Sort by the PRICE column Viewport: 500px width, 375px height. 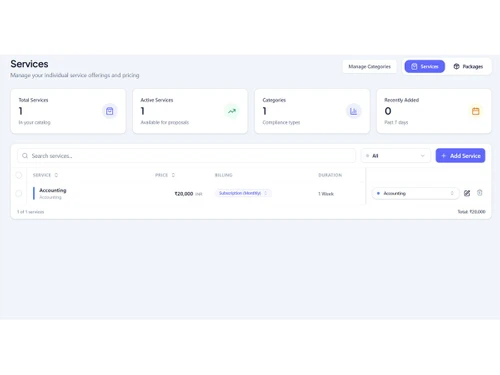(x=165, y=175)
